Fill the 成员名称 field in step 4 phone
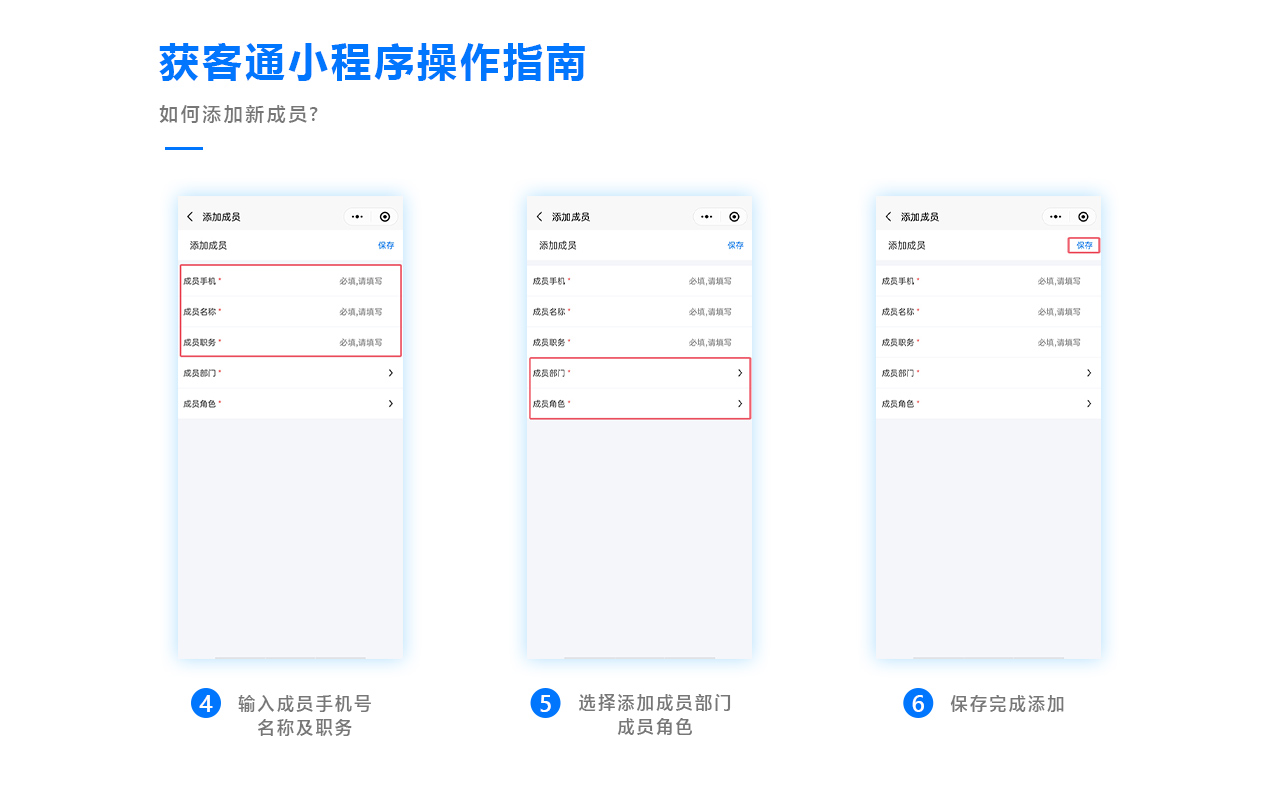 (290, 312)
